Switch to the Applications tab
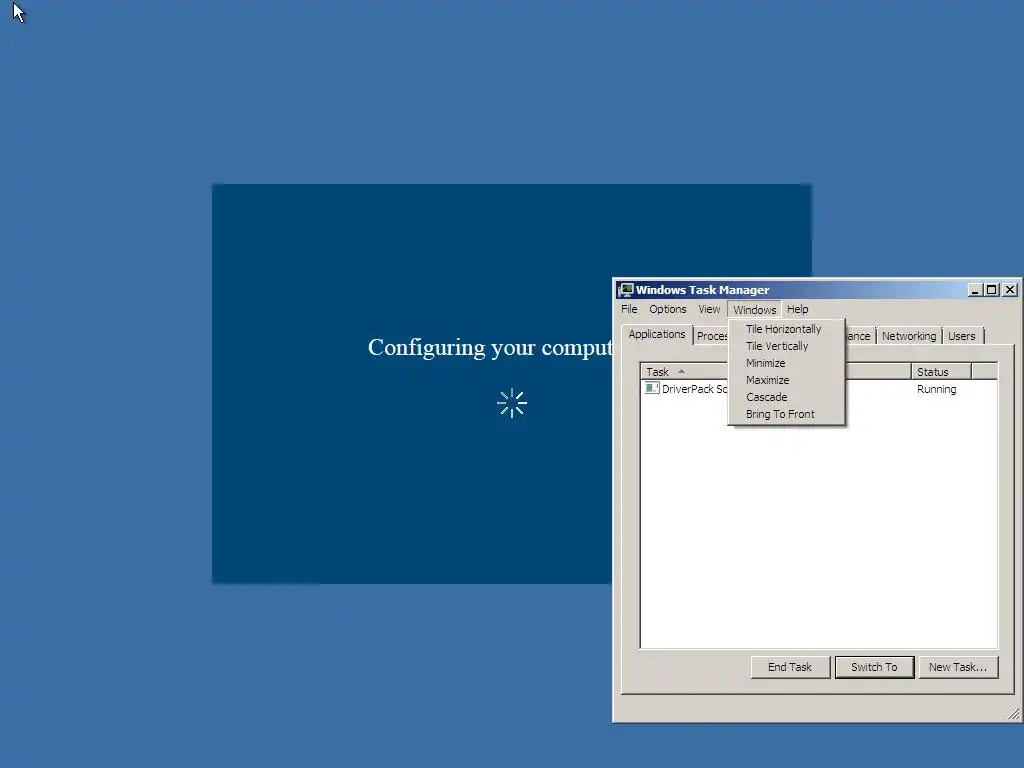 pyautogui.click(x=657, y=334)
